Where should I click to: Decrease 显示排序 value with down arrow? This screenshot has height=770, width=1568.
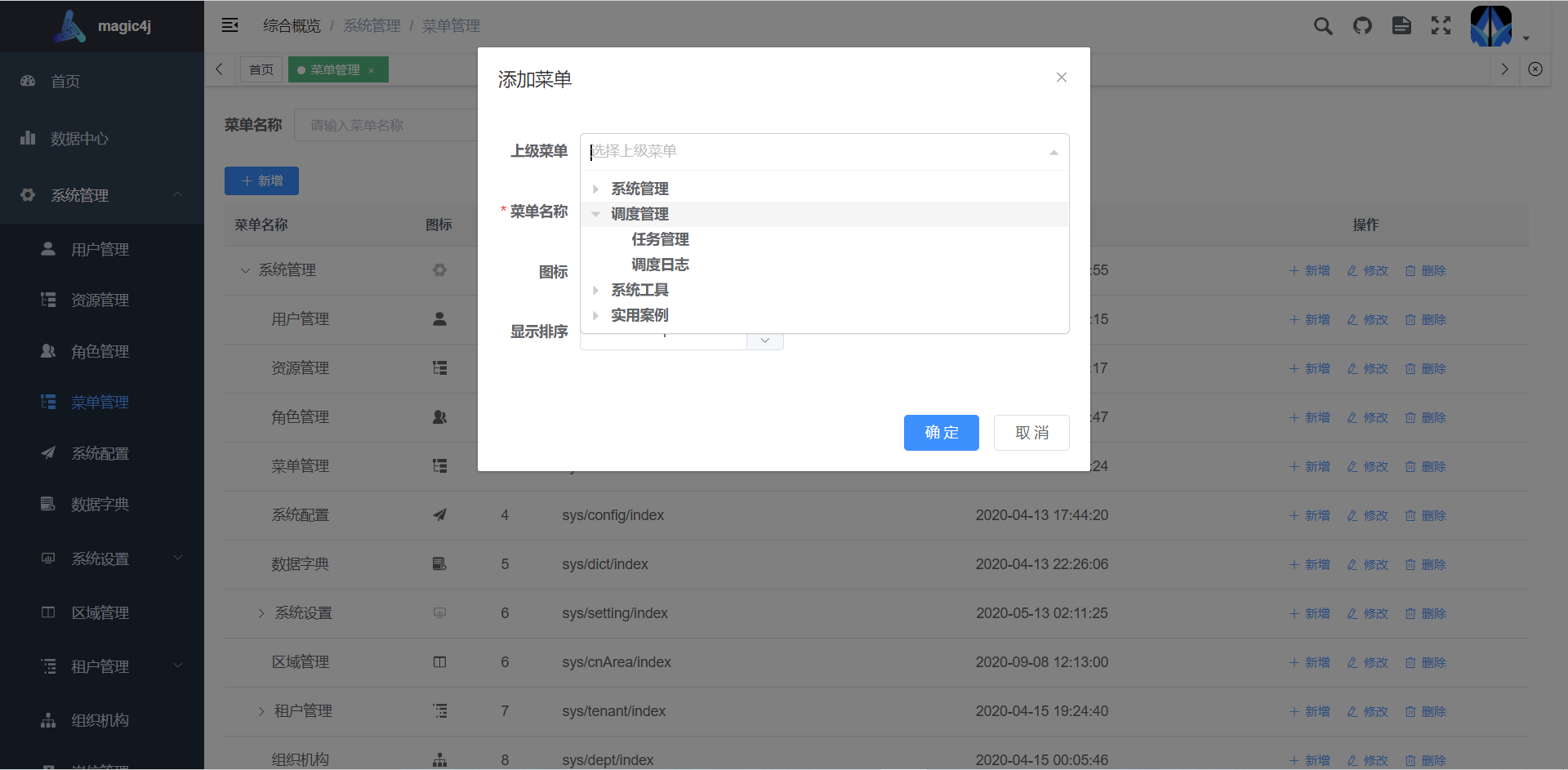click(765, 340)
